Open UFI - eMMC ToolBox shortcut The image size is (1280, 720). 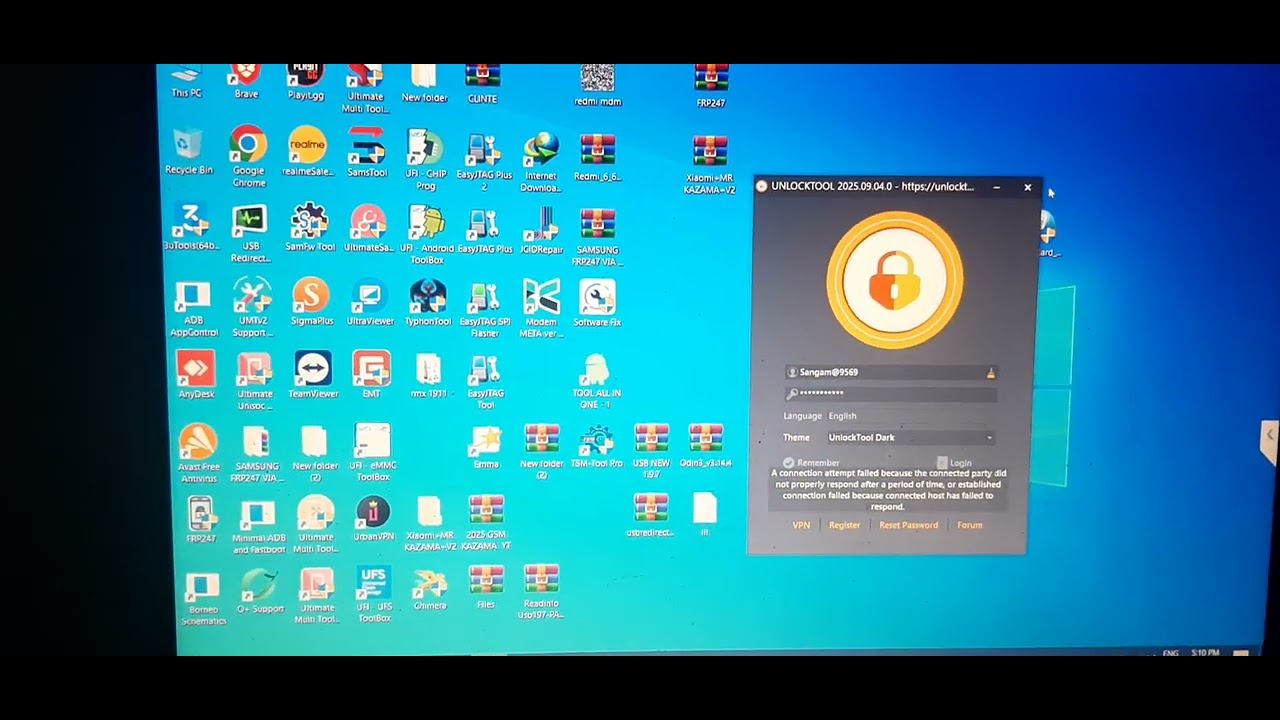[x=372, y=453]
